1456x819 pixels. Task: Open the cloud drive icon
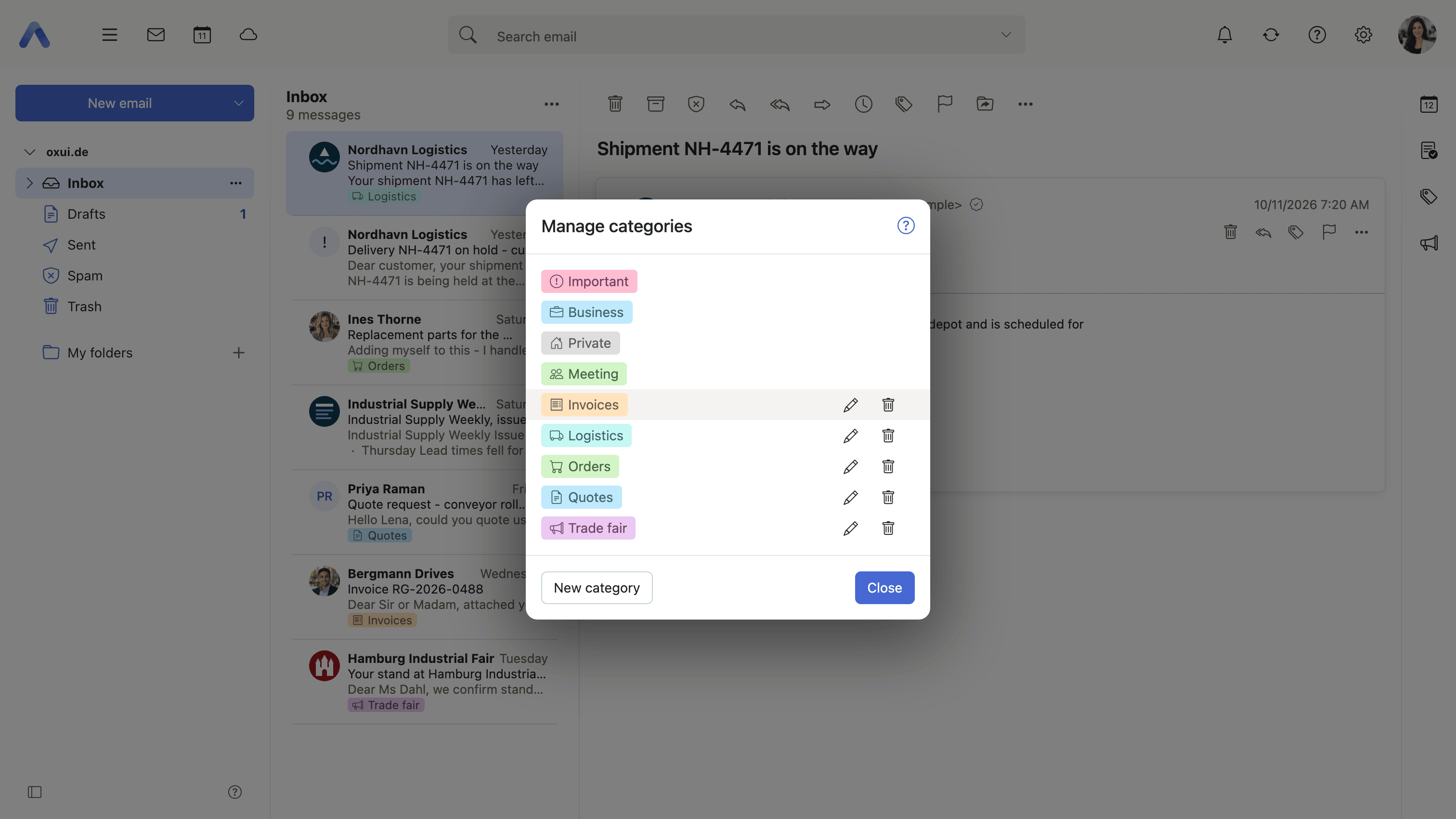pos(248,35)
